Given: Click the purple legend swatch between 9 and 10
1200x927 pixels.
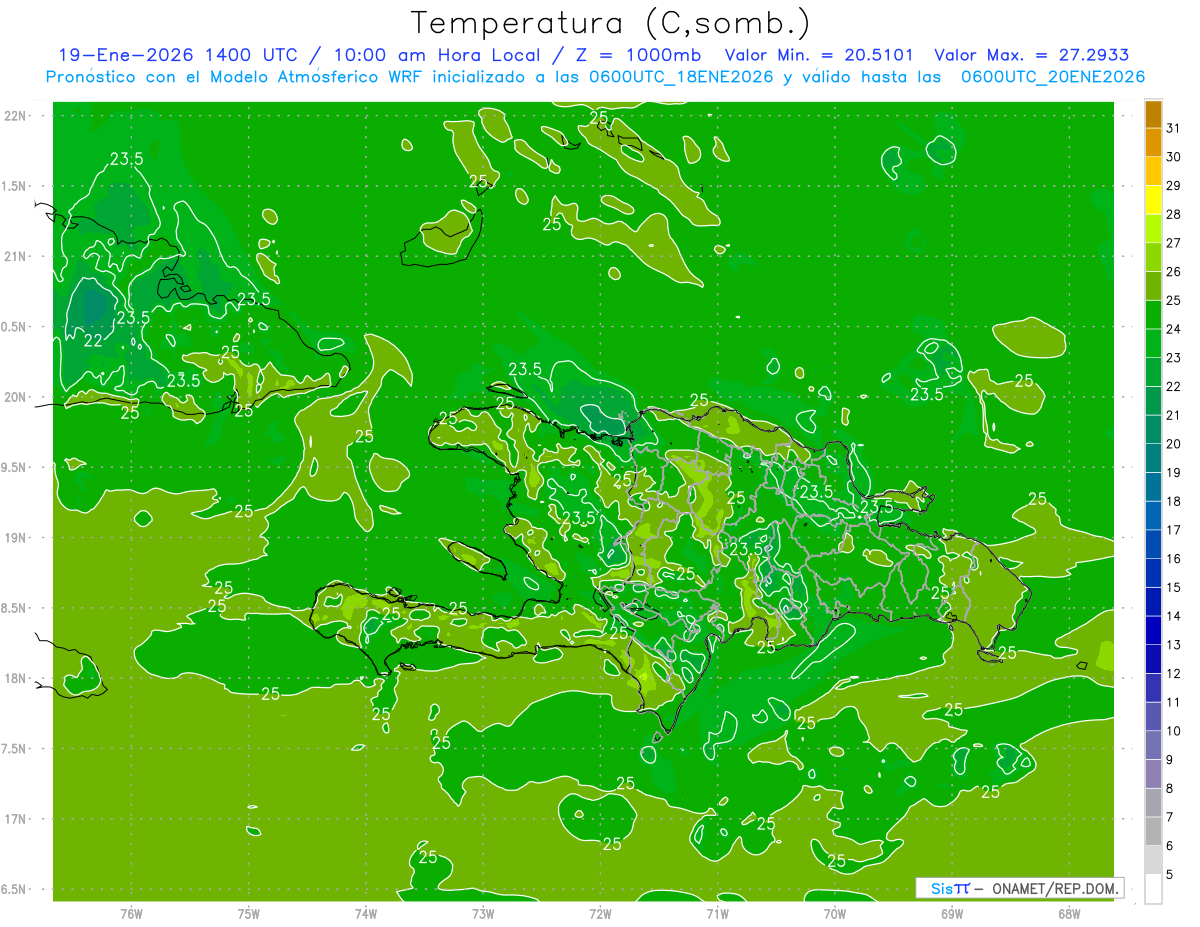Looking at the screenshot, I should pyautogui.click(x=1153, y=745).
